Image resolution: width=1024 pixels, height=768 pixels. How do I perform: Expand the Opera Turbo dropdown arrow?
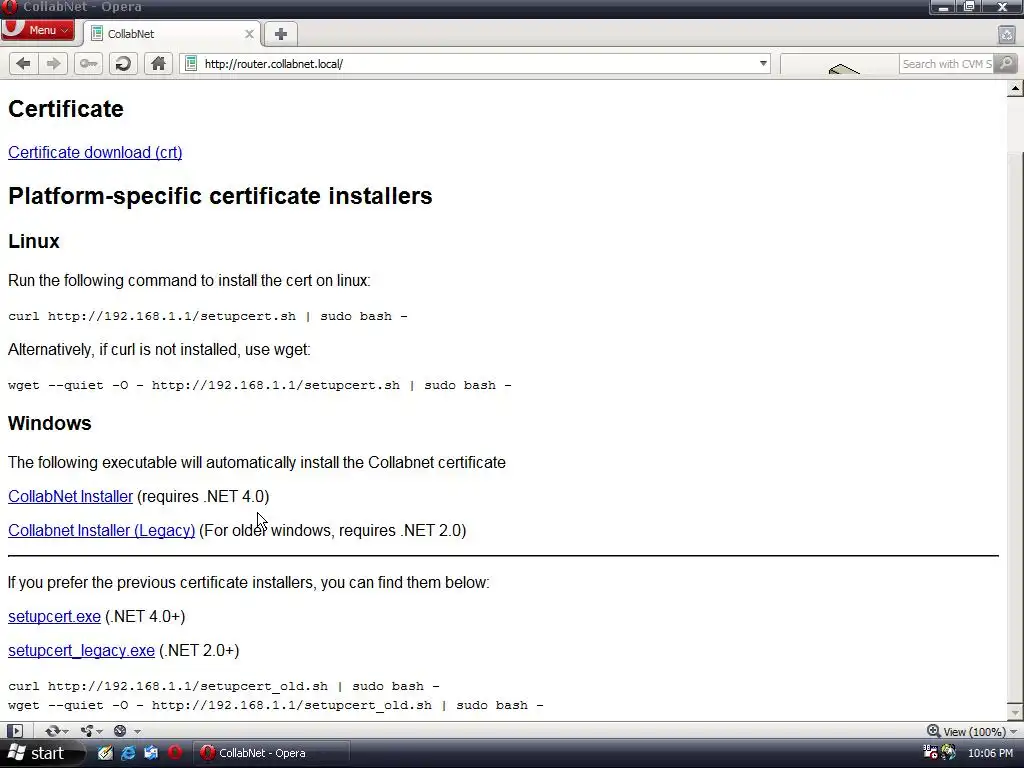pyautogui.click(x=137, y=731)
